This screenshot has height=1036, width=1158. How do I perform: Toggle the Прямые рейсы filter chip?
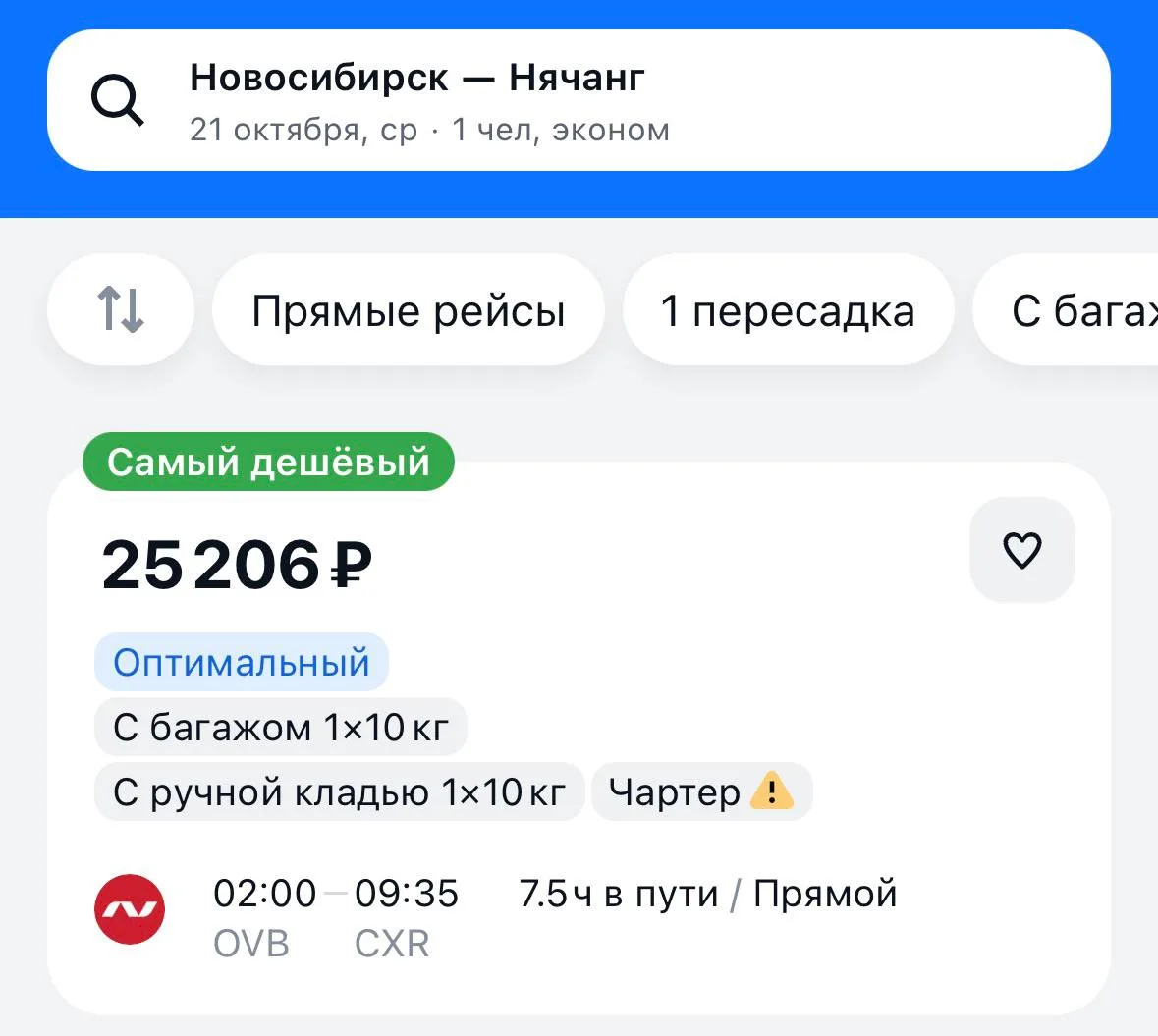[x=409, y=309]
